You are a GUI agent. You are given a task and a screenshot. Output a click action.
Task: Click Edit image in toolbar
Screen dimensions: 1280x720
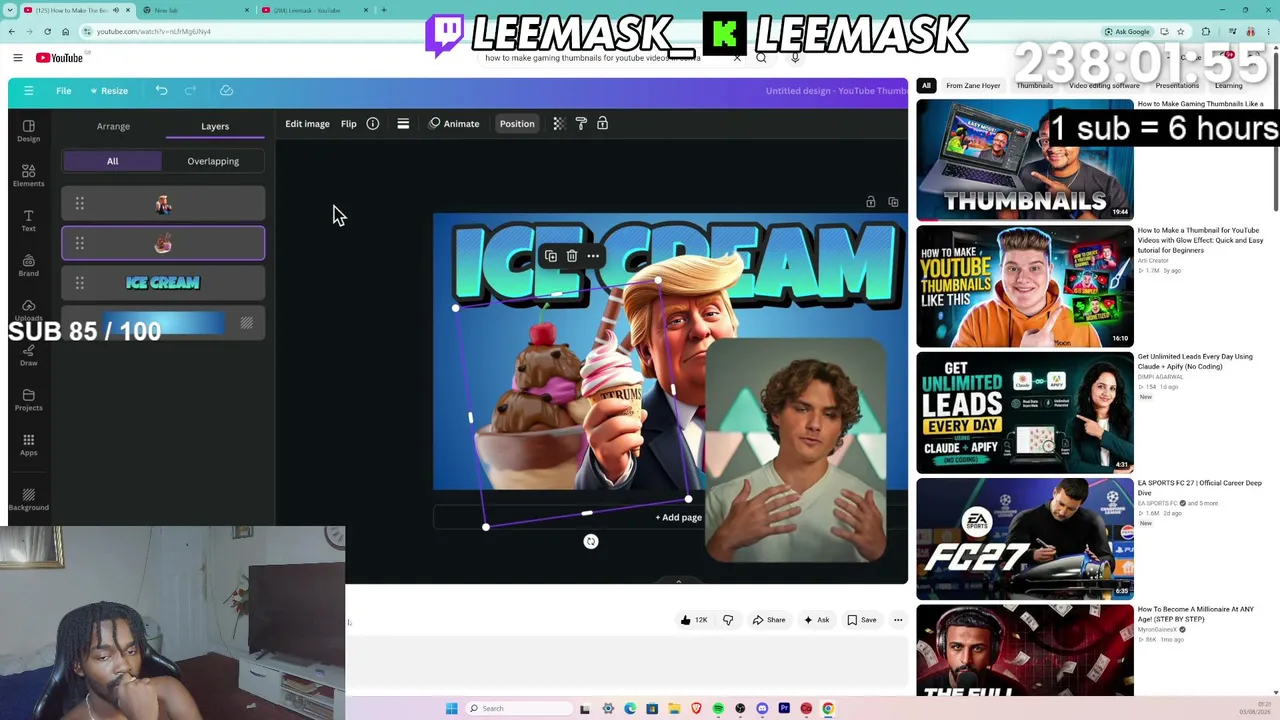tap(307, 124)
